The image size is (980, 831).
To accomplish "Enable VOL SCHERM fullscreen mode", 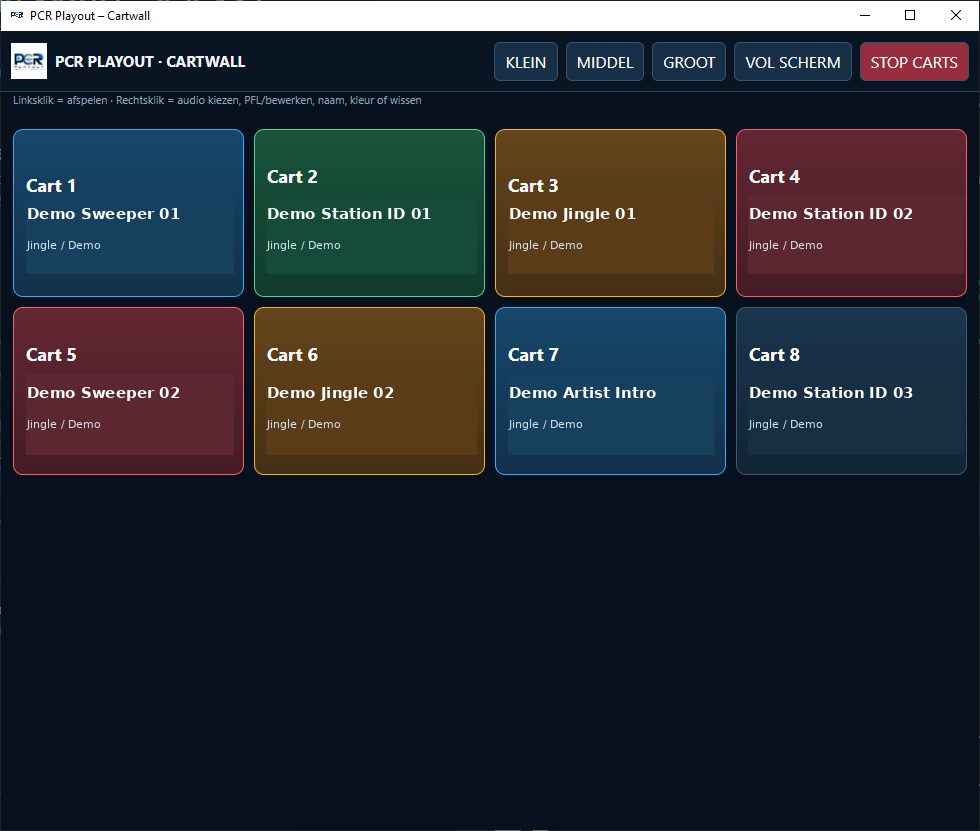I will [x=792, y=62].
